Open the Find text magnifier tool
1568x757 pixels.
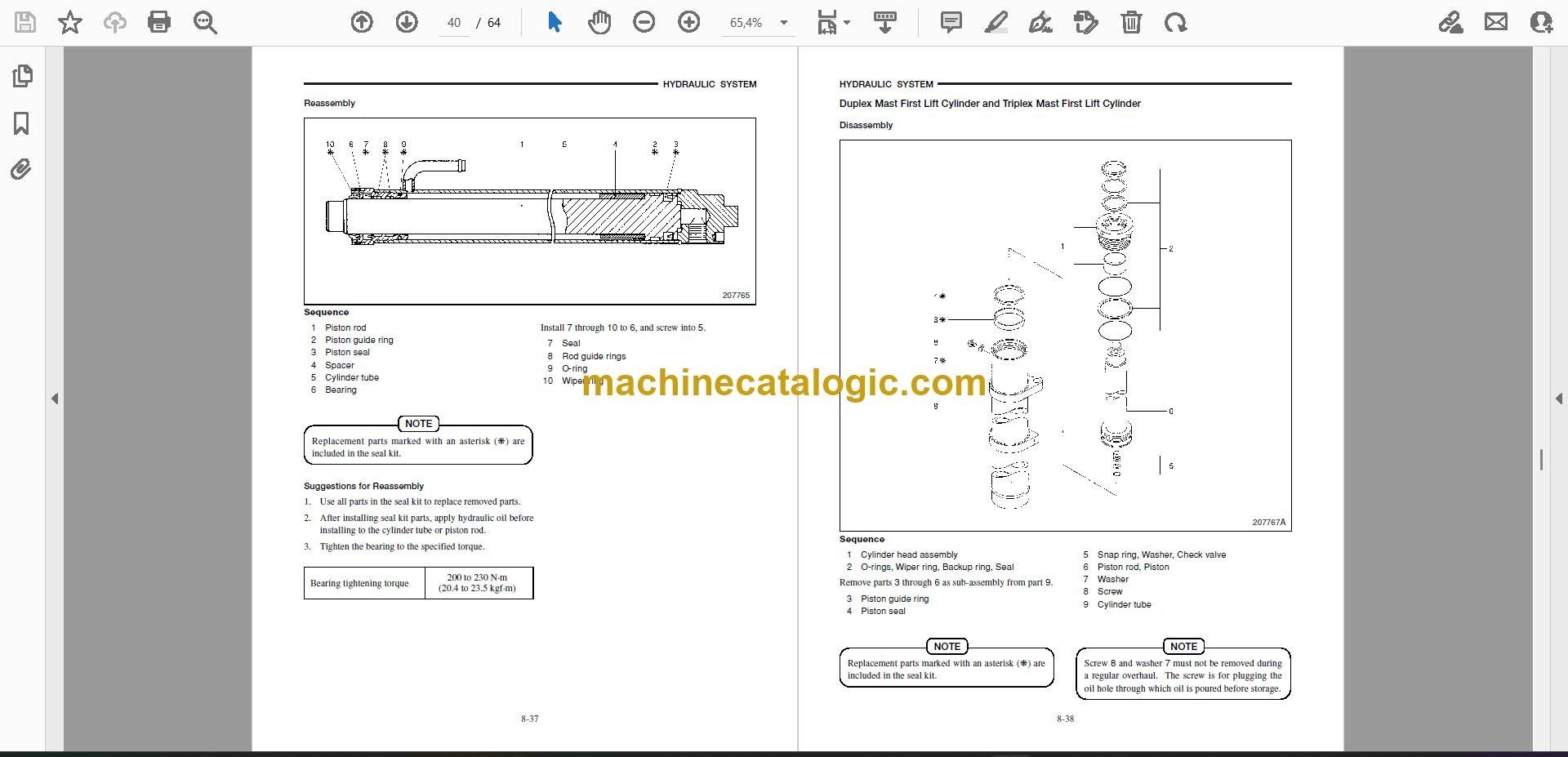(x=205, y=22)
